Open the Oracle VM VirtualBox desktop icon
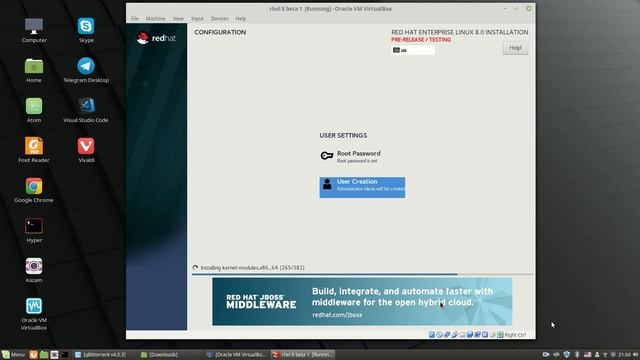 coord(34,306)
